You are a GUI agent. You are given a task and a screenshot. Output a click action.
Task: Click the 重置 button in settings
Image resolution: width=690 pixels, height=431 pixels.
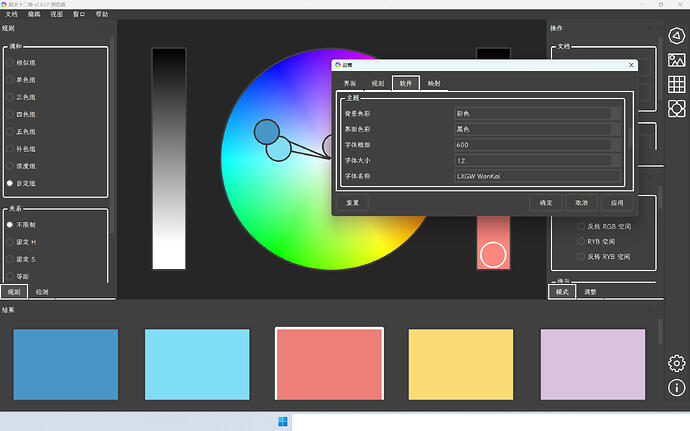(x=352, y=202)
